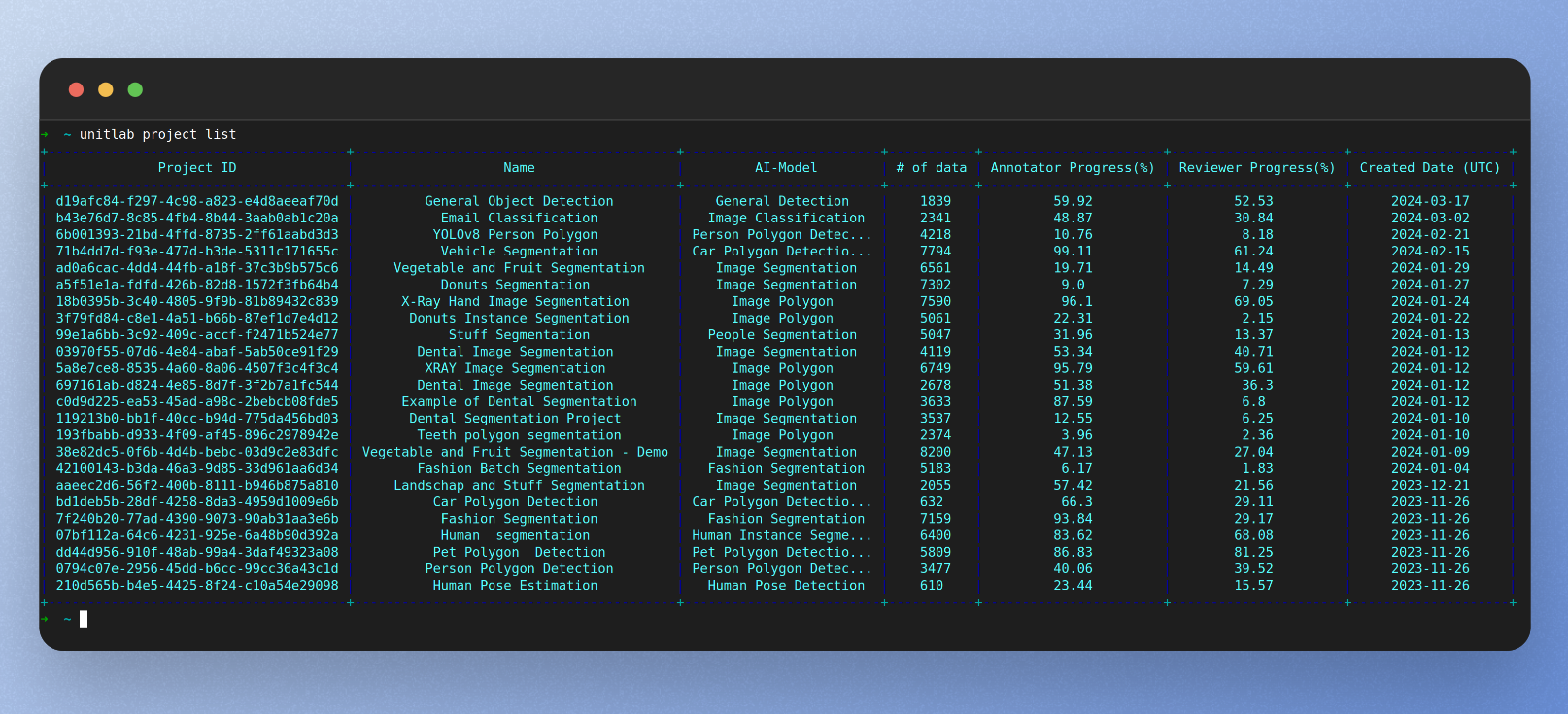Click the 'Email Classification' project name
The height and width of the screenshot is (714, 1568).
pyautogui.click(x=519, y=219)
